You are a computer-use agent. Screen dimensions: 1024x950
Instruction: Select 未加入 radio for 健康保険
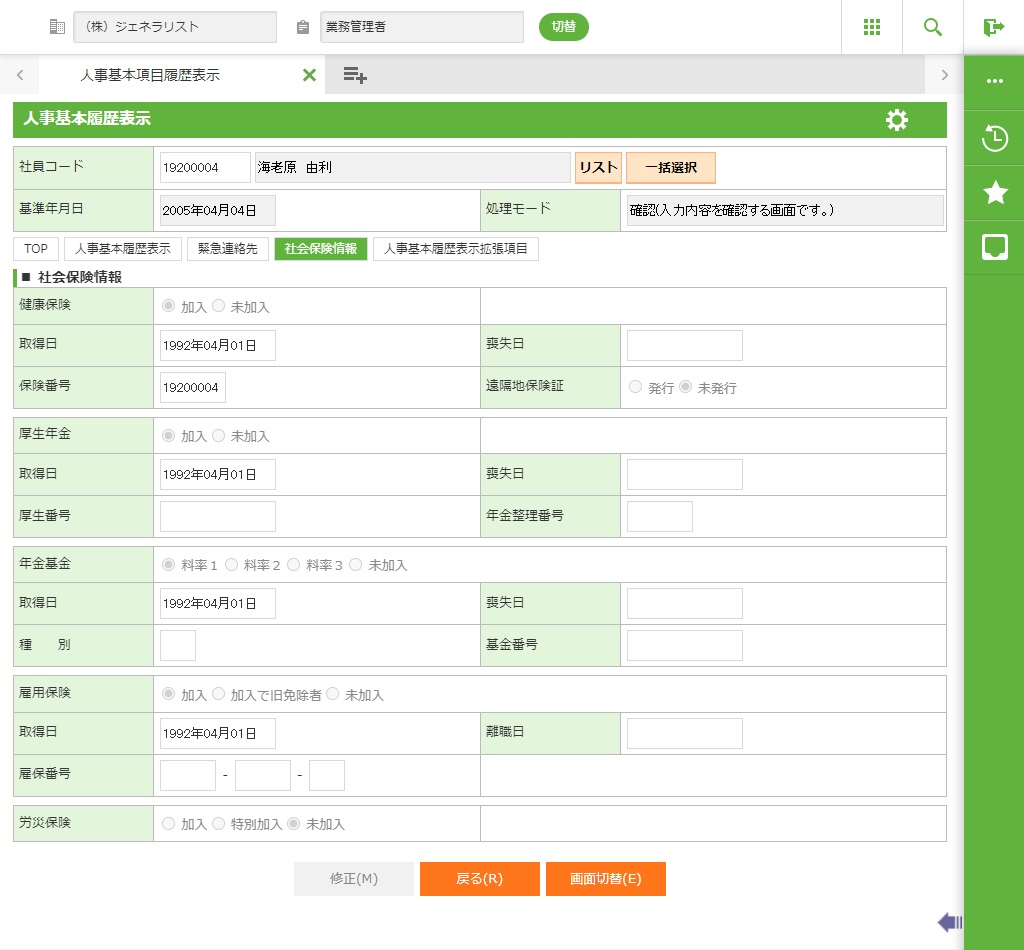[x=219, y=306]
